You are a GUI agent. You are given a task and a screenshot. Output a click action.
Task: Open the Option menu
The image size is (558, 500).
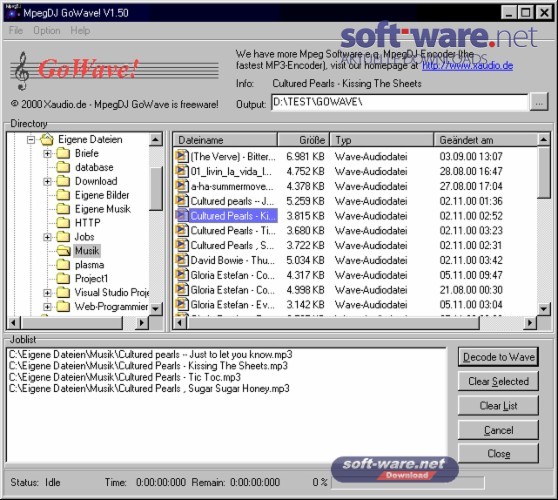pos(47,31)
